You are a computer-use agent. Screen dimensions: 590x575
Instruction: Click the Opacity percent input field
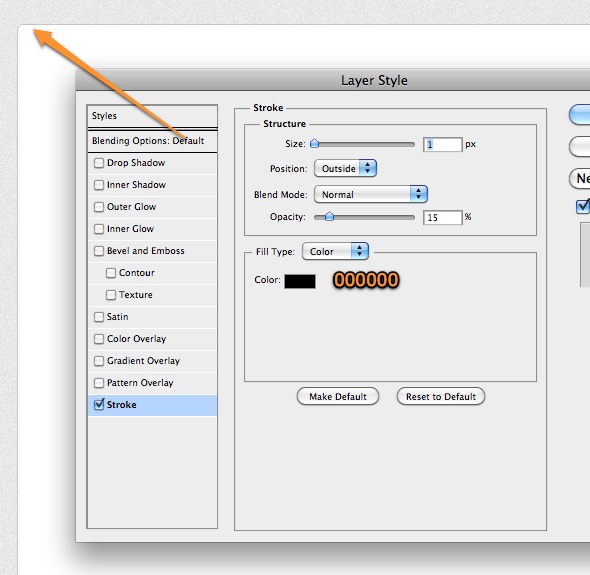442,218
